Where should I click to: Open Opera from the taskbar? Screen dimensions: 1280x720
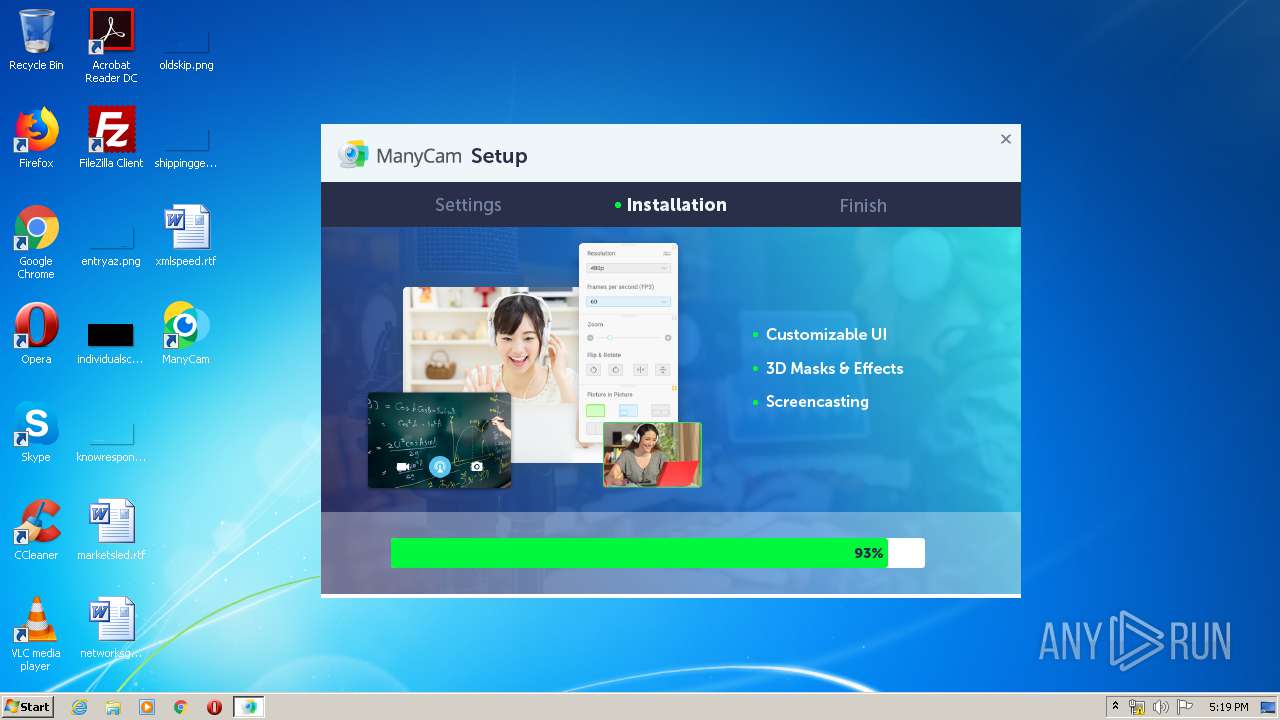(x=214, y=707)
